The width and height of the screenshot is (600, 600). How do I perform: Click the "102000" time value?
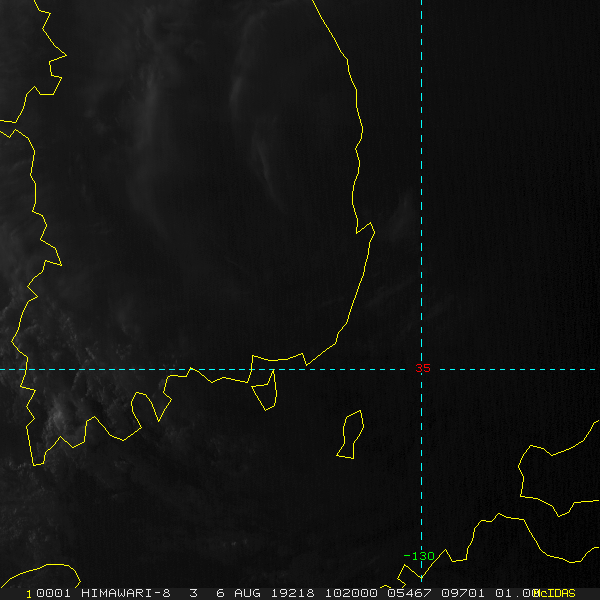pos(351,593)
